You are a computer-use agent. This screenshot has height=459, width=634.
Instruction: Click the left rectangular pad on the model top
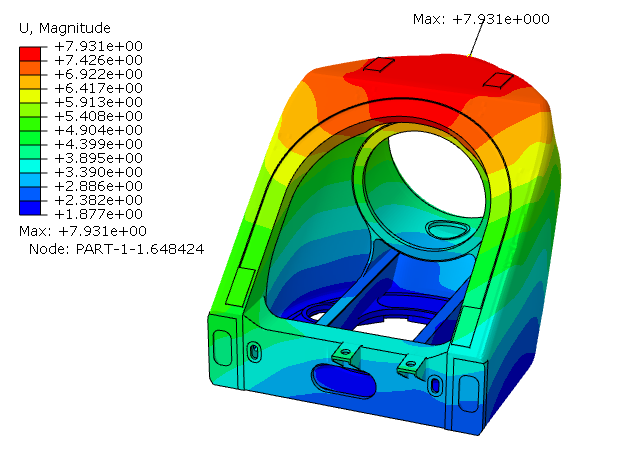point(379,64)
